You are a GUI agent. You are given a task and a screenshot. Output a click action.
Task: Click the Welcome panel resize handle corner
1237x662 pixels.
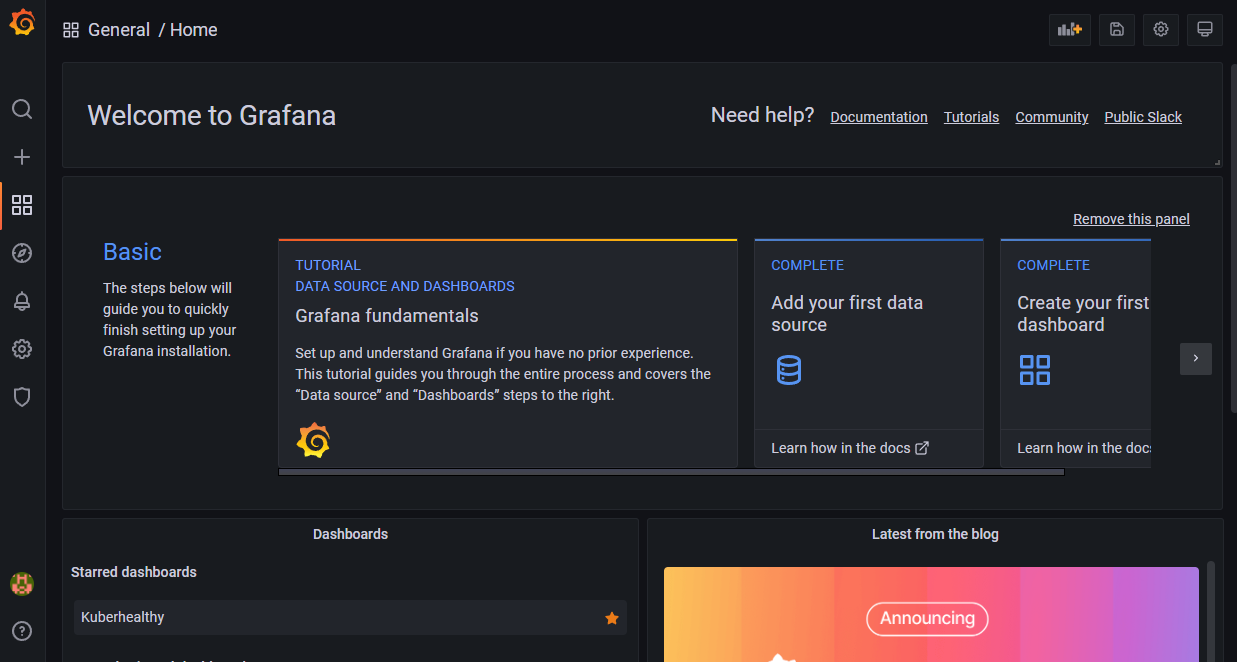pos(1217,162)
